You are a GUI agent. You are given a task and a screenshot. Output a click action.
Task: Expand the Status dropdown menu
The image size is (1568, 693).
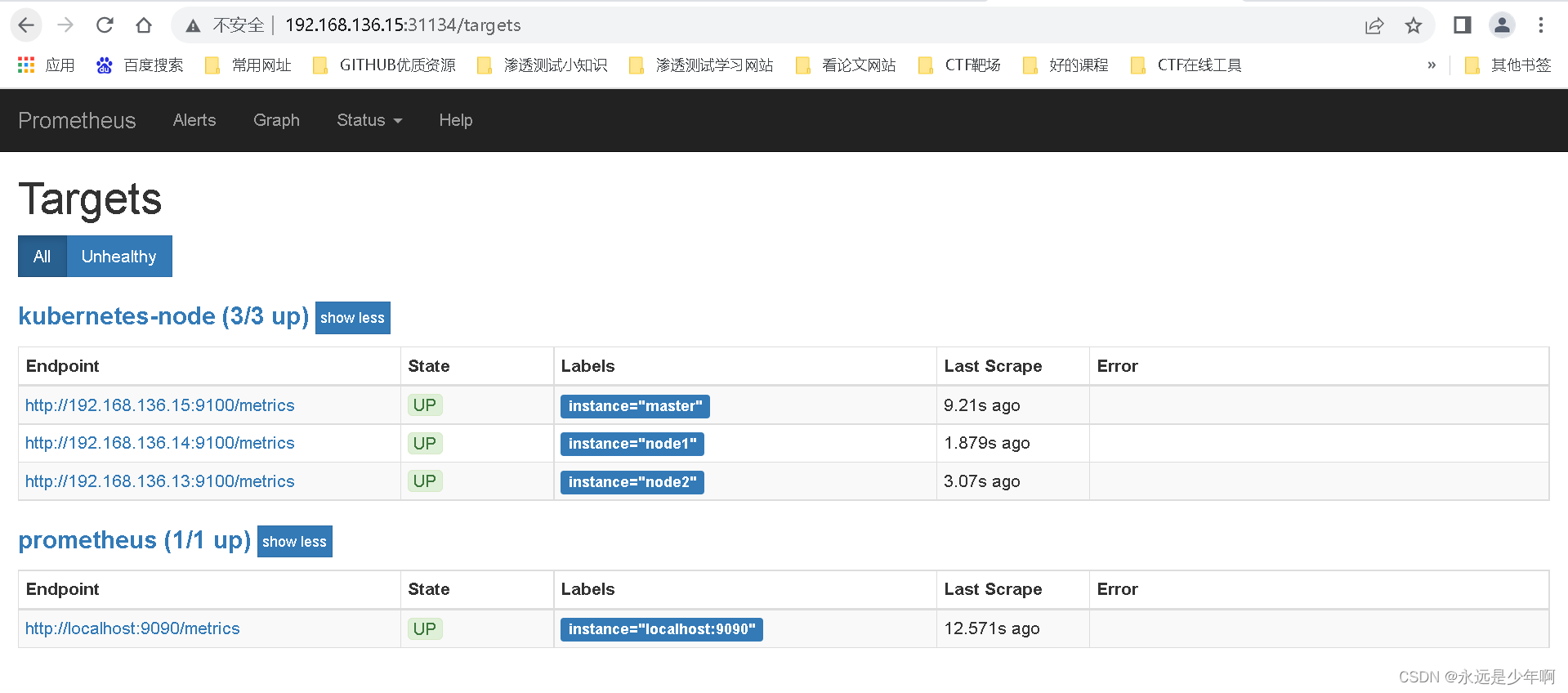click(x=369, y=120)
